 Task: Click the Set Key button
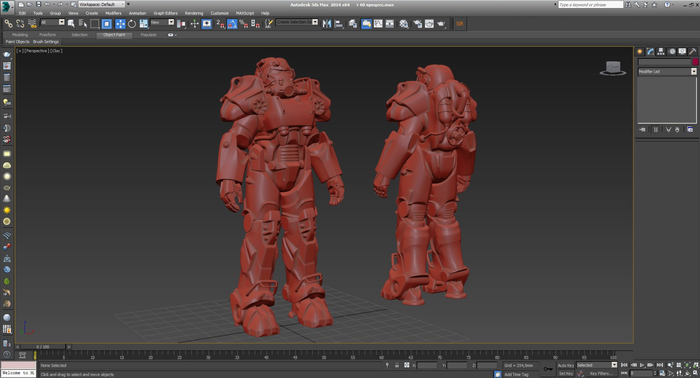click(x=565, y=374)
